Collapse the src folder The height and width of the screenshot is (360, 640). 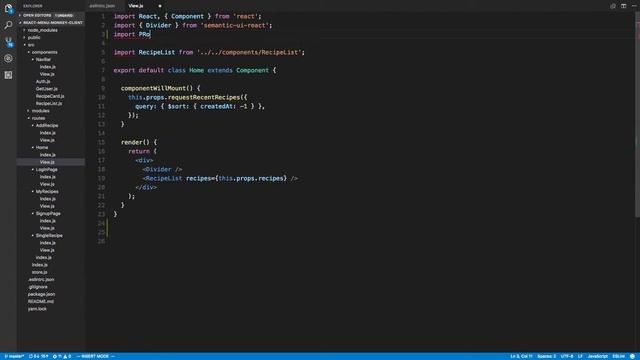coord(31,44)
